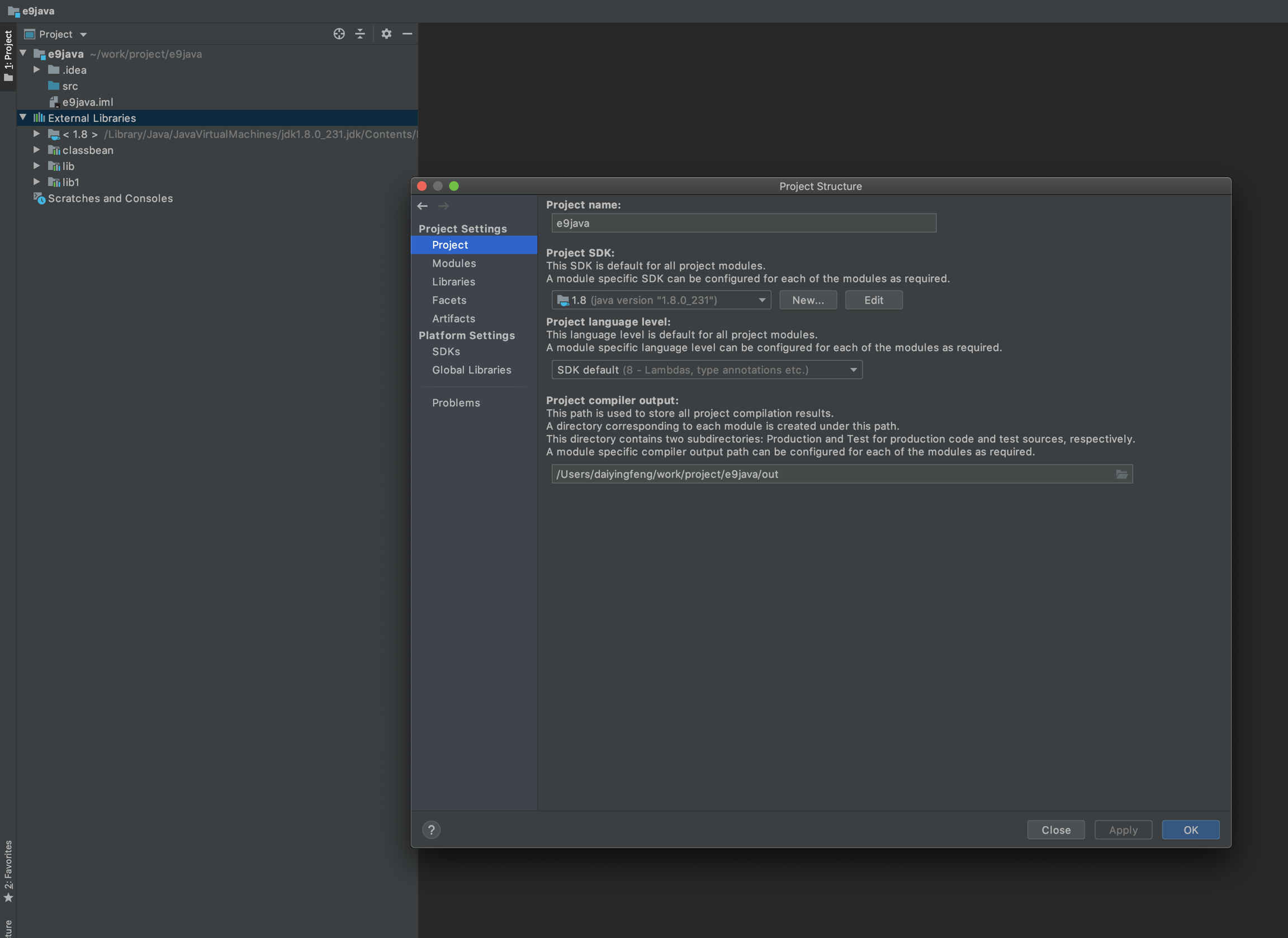Viewport: 1288px width, 938px height.
Task: Click the OK button
Action: click(1190, 830)
